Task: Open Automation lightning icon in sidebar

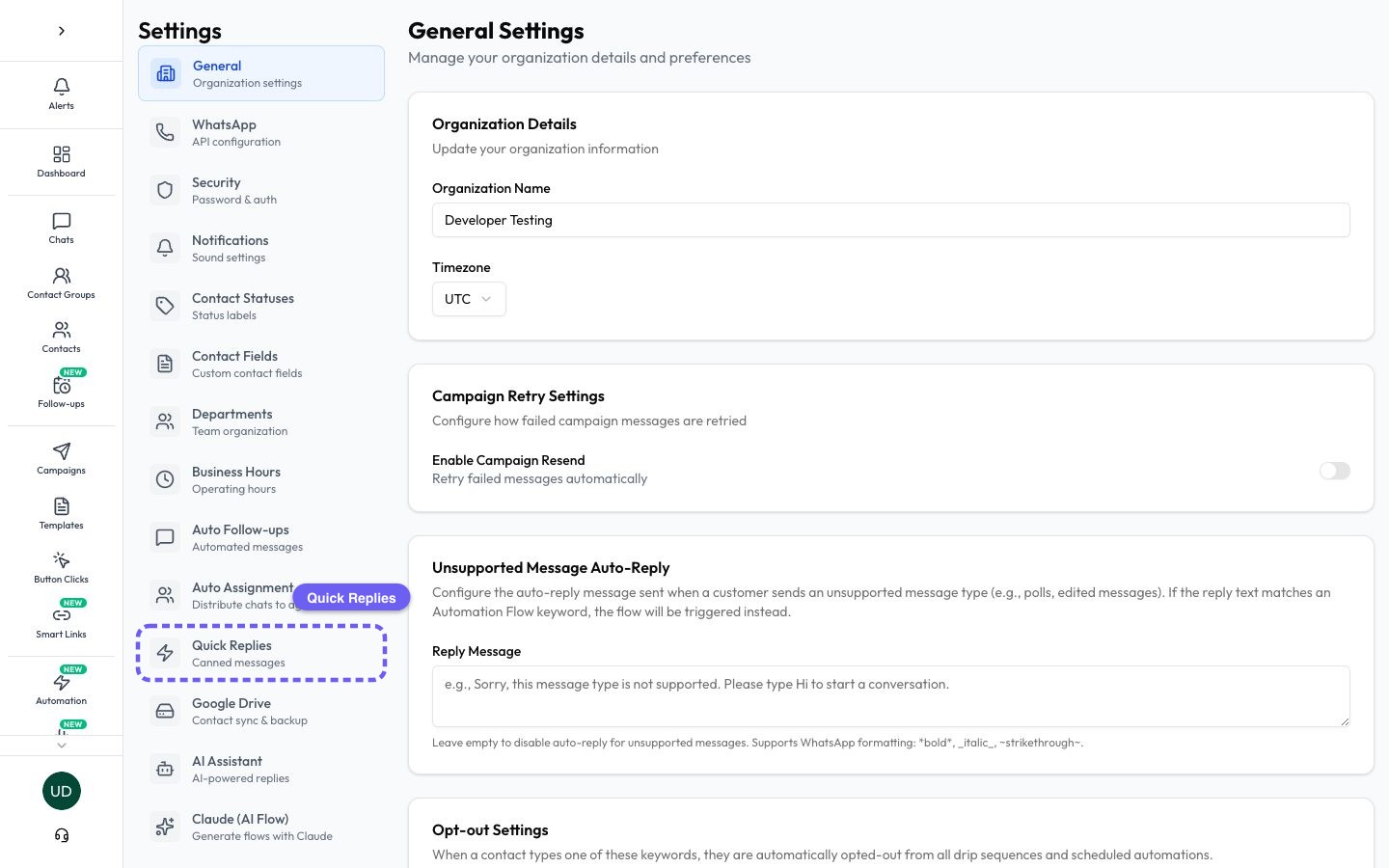Action: [x=61, y=682]
